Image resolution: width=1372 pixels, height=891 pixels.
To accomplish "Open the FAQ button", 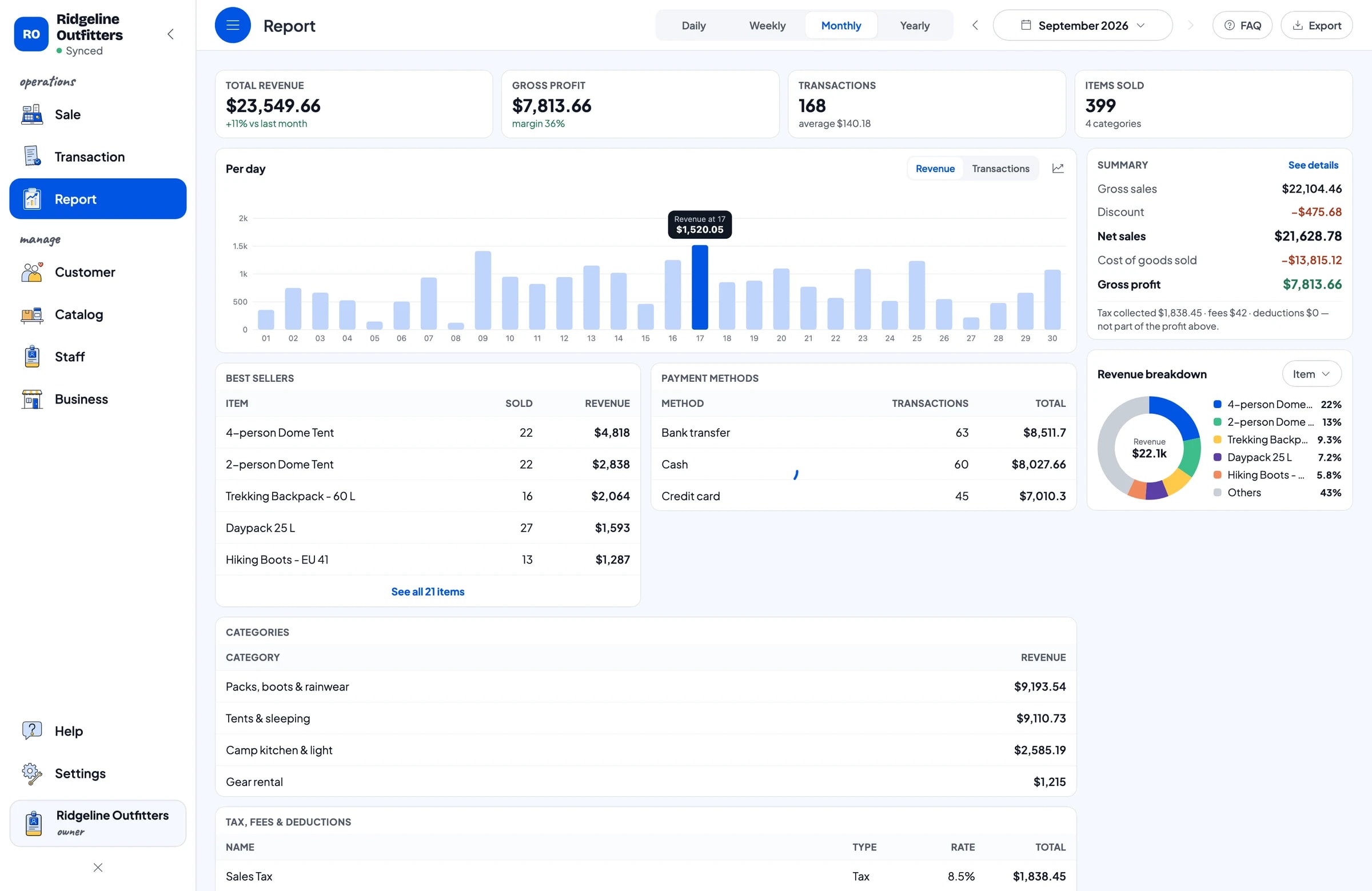I will (x=1242, y=25).
